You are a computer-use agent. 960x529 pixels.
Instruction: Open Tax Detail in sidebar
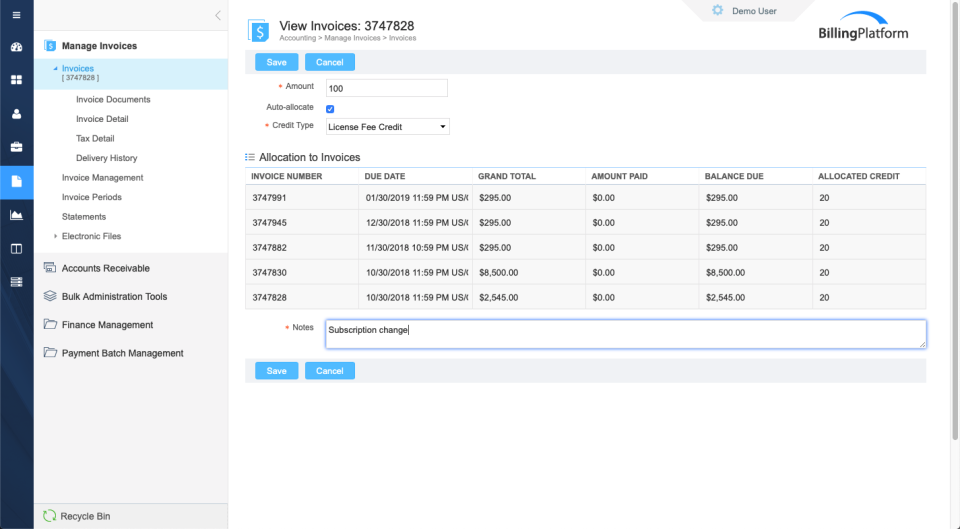click(x=95, y=138)
